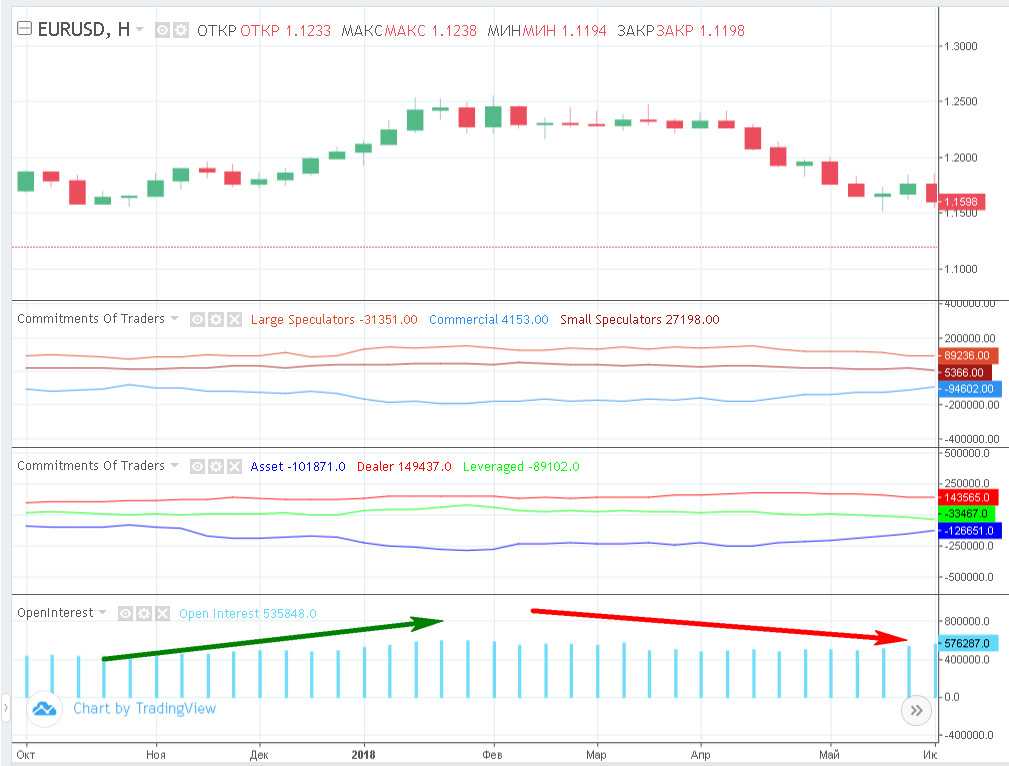The width and height of the screenshot is (1009, 766).
Task: Open OpenInterest indicator settings gear
Action: pos(144,613)
